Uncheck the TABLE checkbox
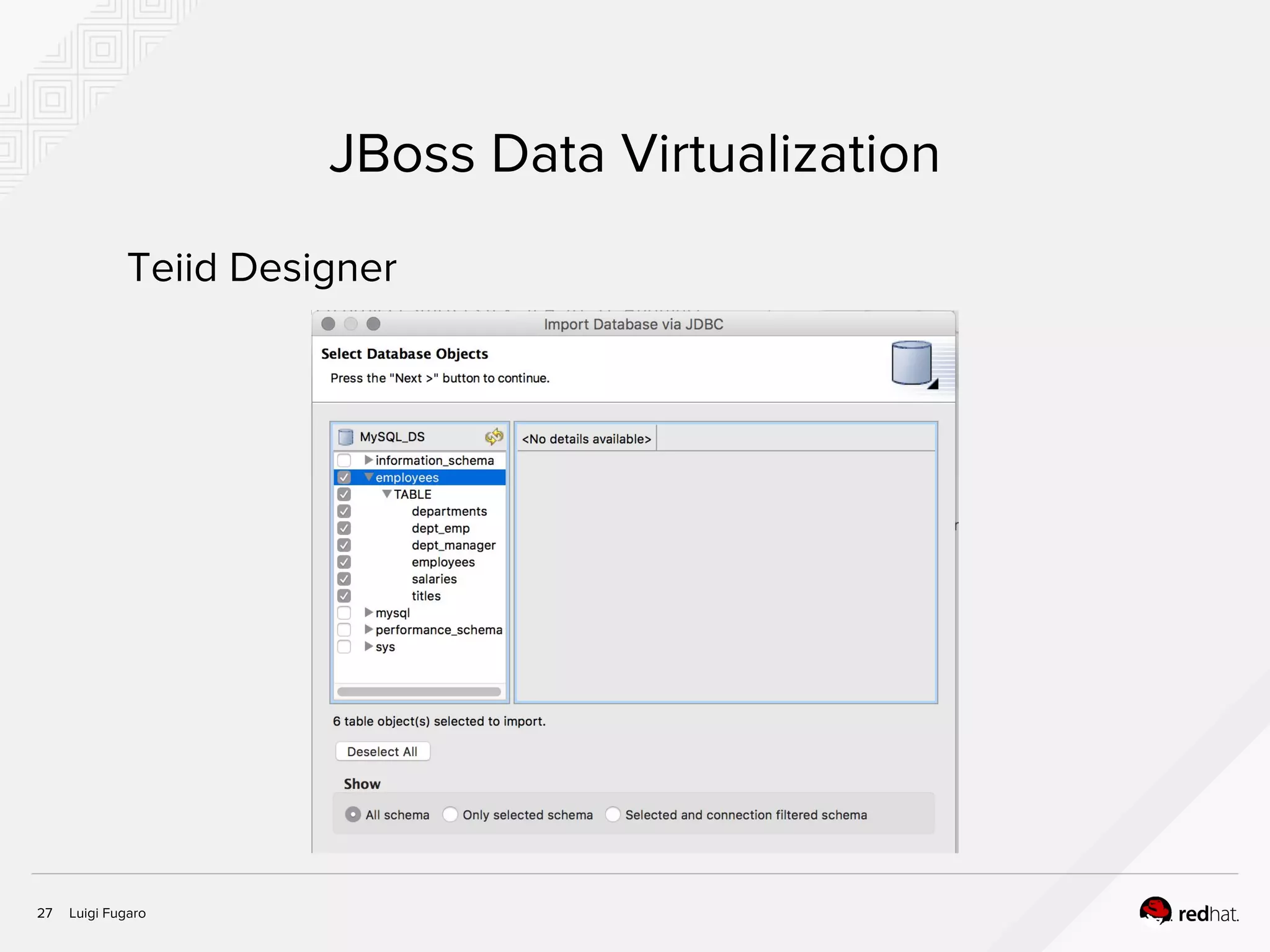This screenshot has height=952, width=1270. coord(344,495)
